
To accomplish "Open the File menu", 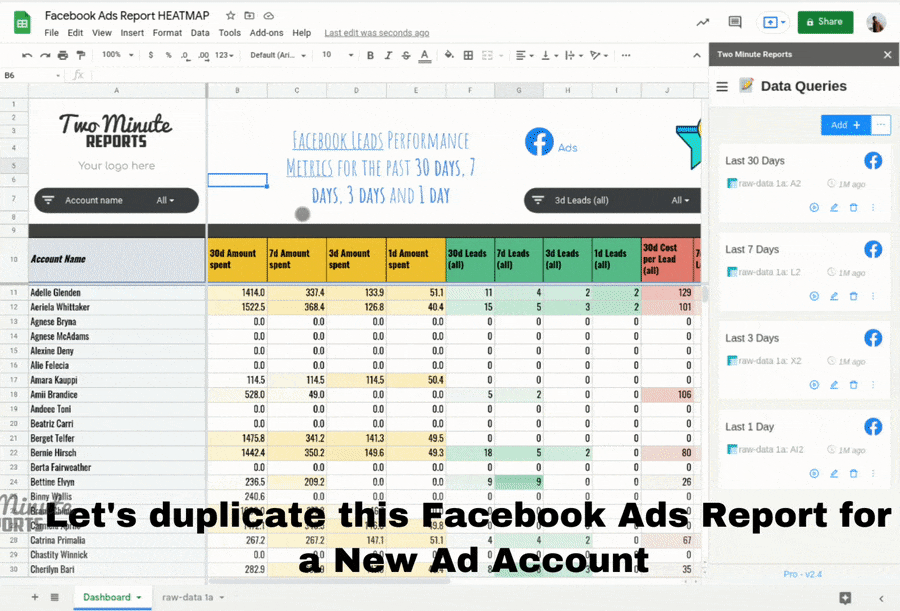I will click(x=52, y=33).
